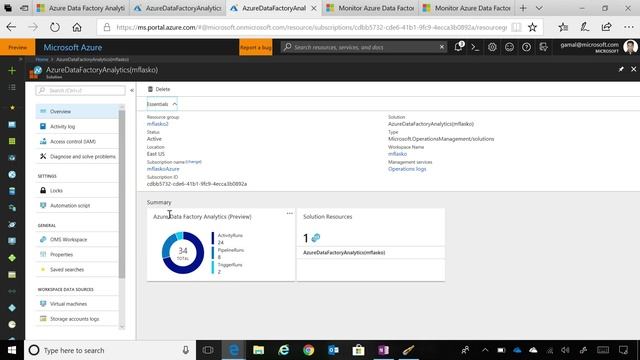Open Virtual machines data source
The image size is (640, 360).
point(77,304)
